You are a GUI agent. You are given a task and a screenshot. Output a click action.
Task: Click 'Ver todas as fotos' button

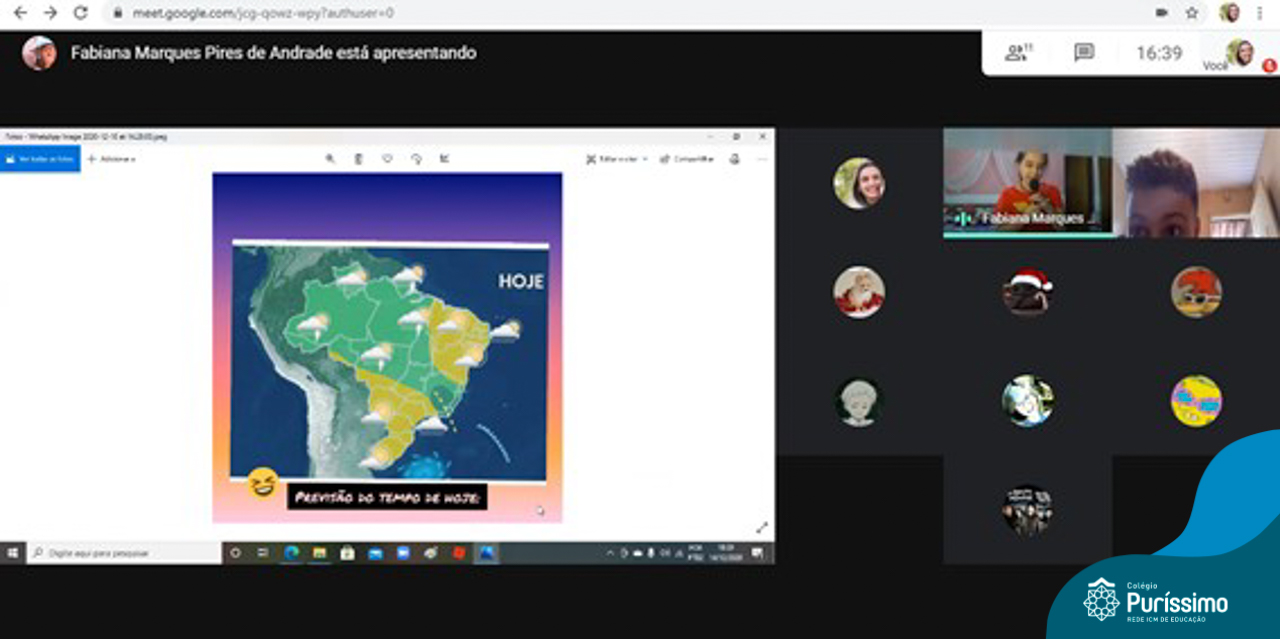click(x=40, y=159)
